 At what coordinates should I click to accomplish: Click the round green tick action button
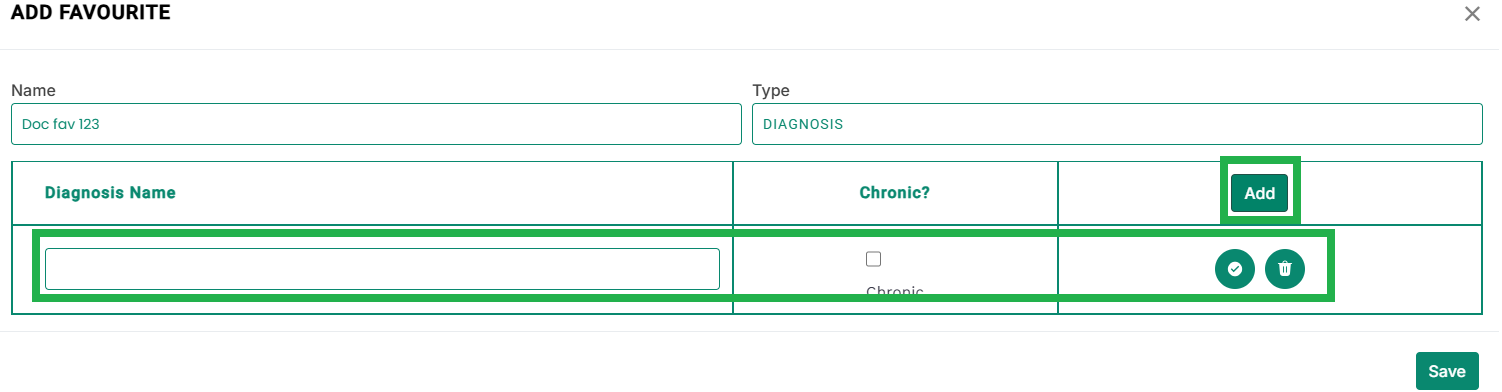pyautogui.click(x=1235, y=269)
